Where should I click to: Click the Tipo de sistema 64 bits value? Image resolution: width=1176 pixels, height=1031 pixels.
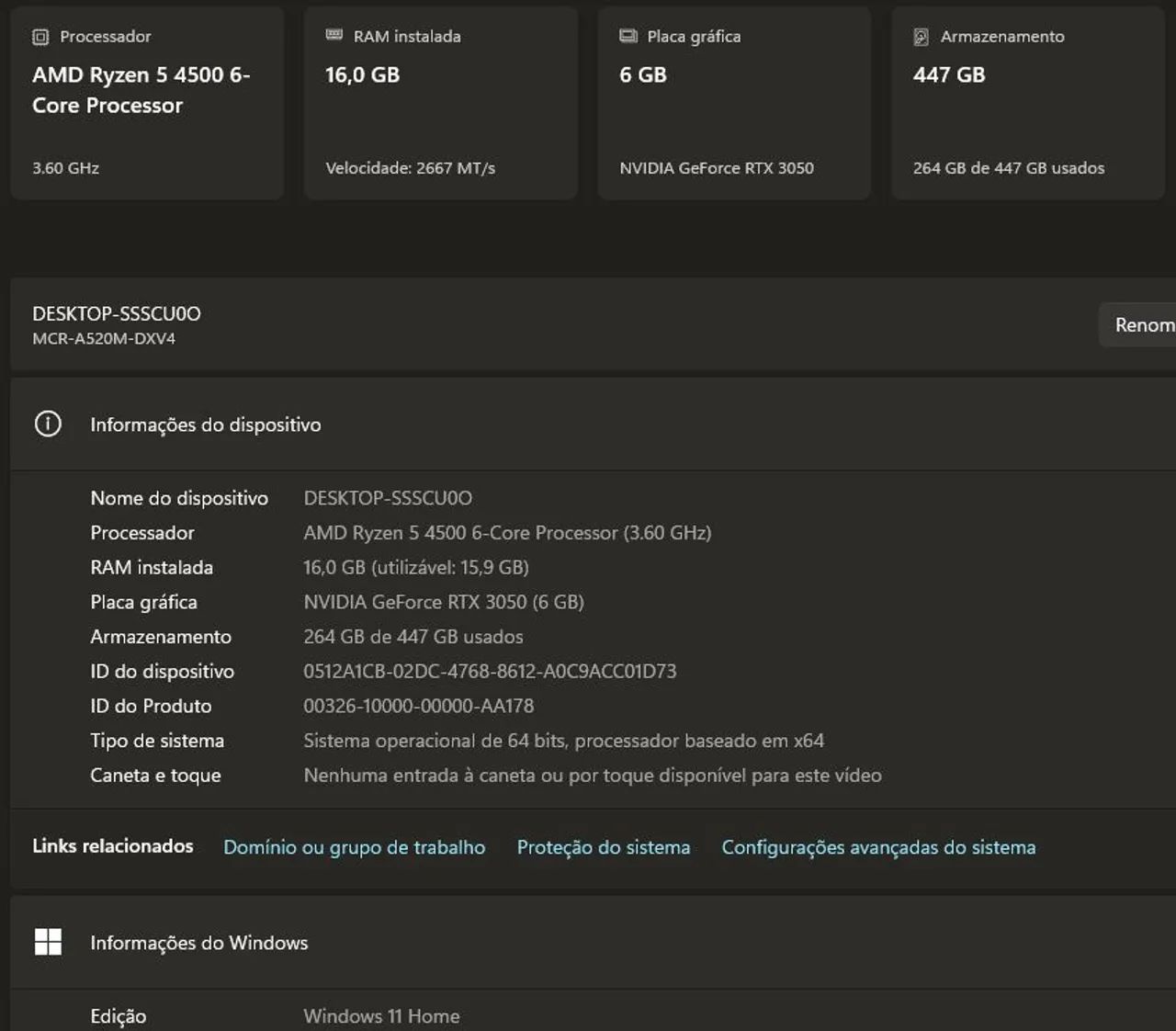coord(564,741)
